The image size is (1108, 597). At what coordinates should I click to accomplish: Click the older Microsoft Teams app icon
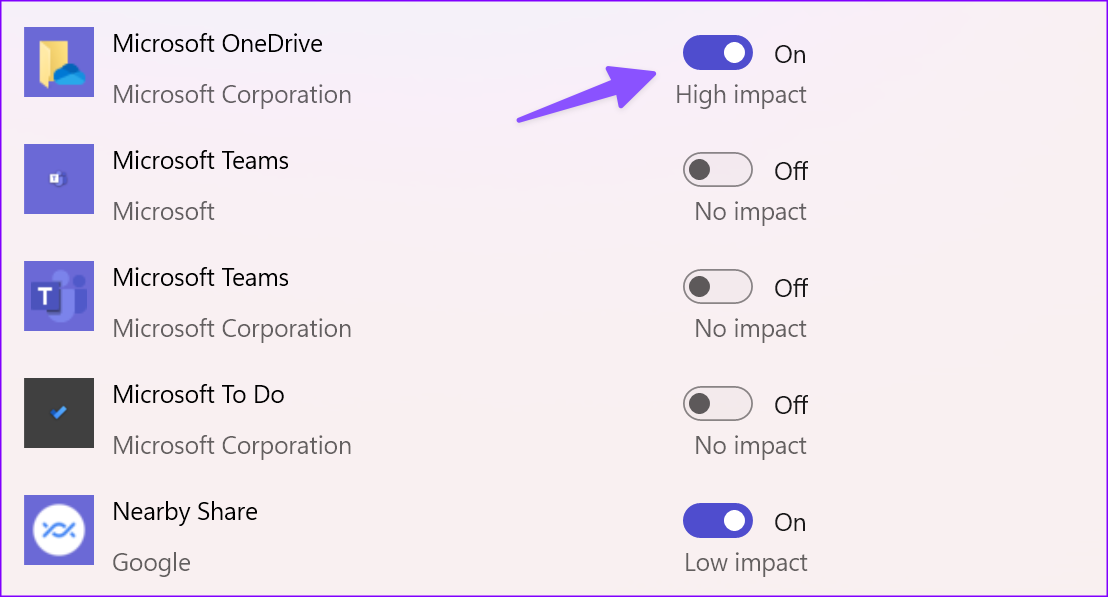click(58, 178)
